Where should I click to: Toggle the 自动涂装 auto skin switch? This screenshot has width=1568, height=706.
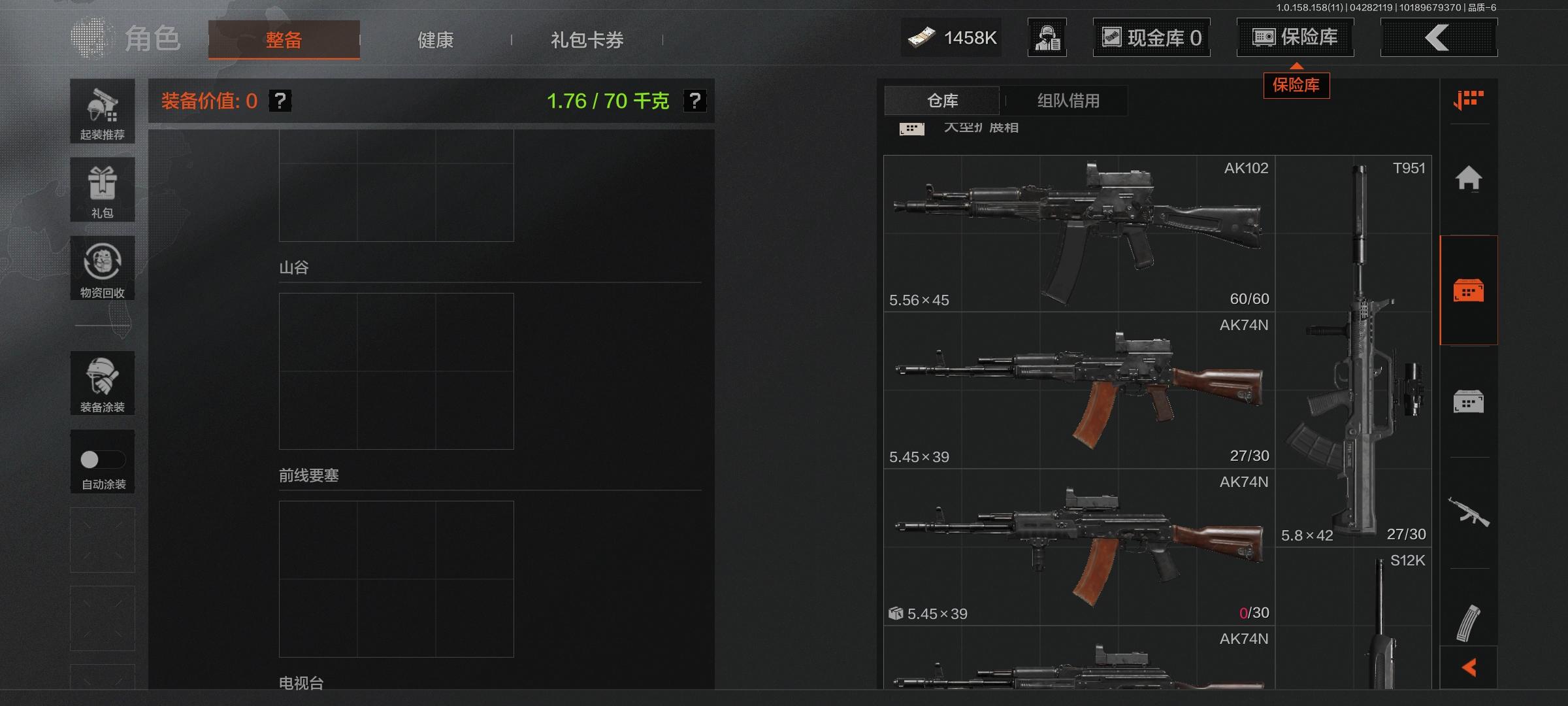pos(103,460)
